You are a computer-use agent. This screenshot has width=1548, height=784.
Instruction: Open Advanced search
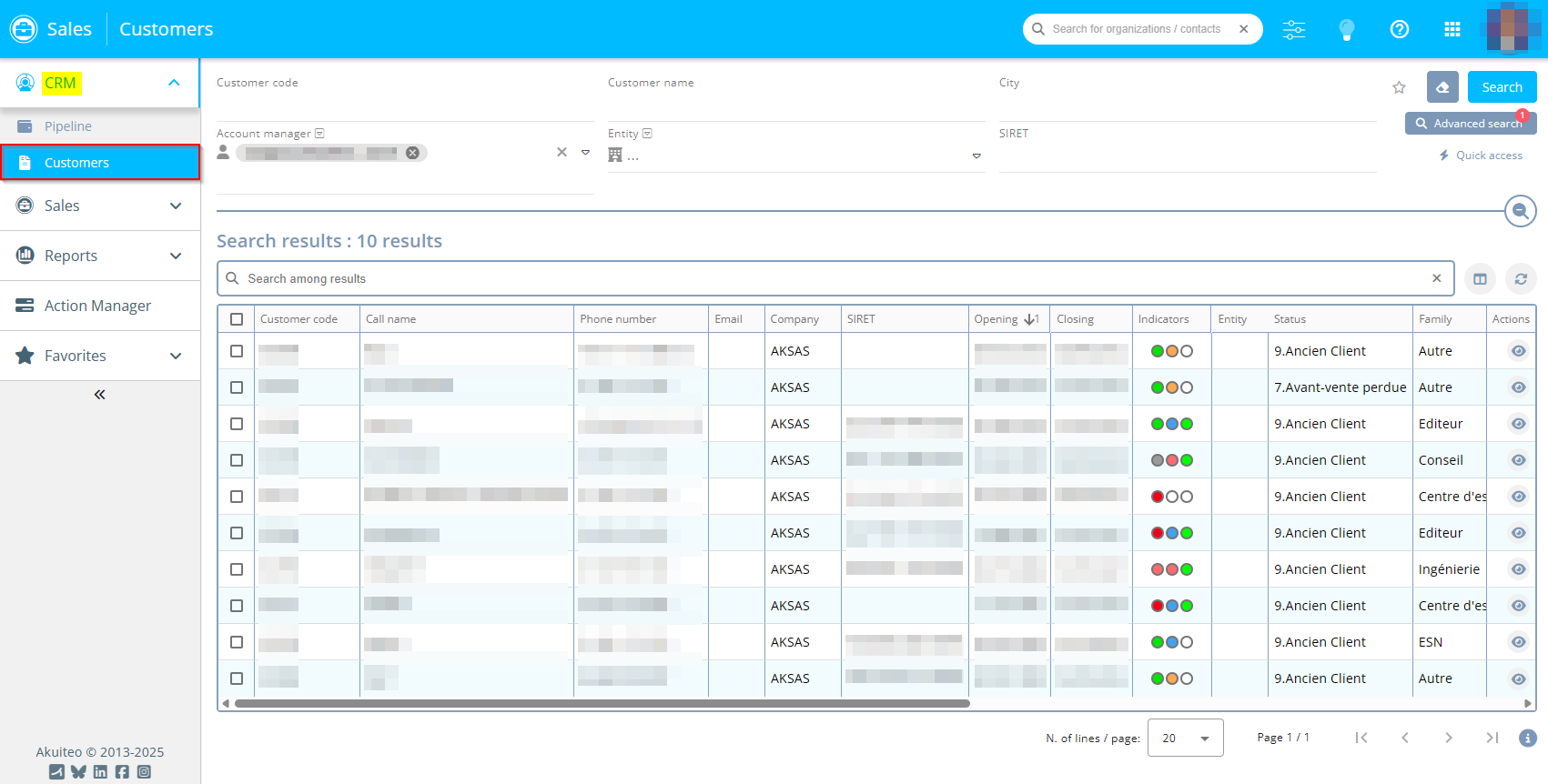[1470, 124]
